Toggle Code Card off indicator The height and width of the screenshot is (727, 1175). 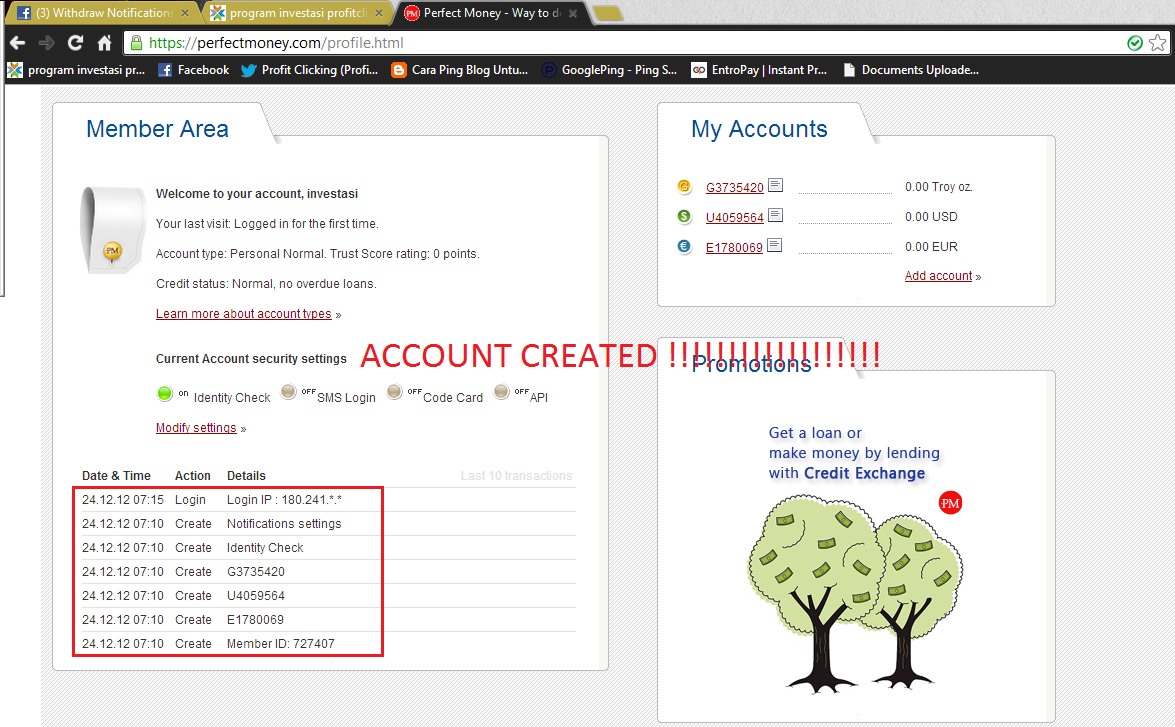coord(395,392)
